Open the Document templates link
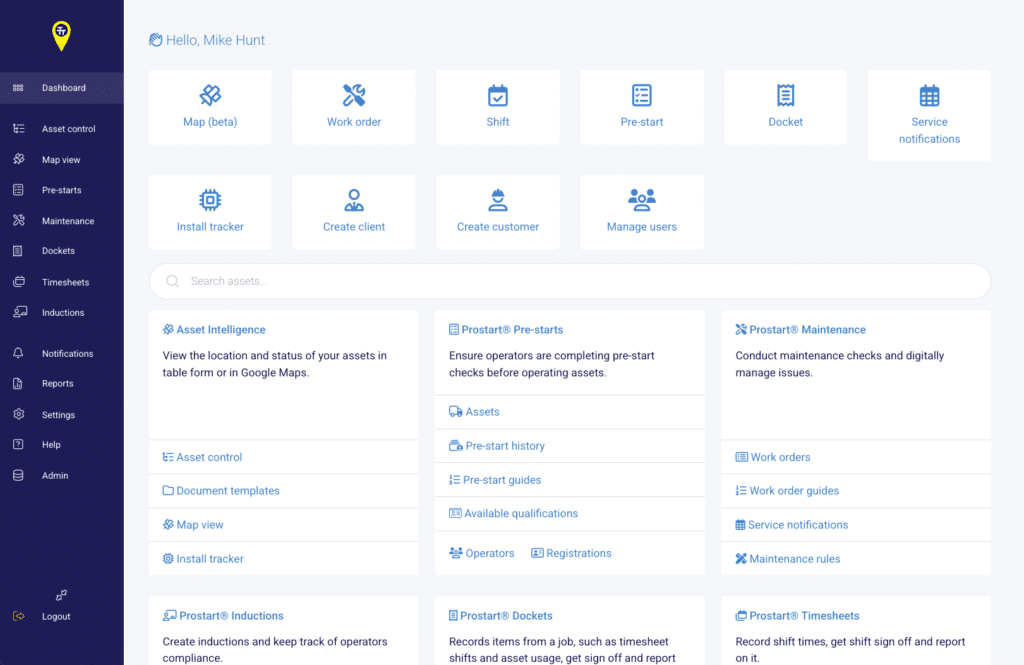The image size is (1024, 665). click(221, 491)
